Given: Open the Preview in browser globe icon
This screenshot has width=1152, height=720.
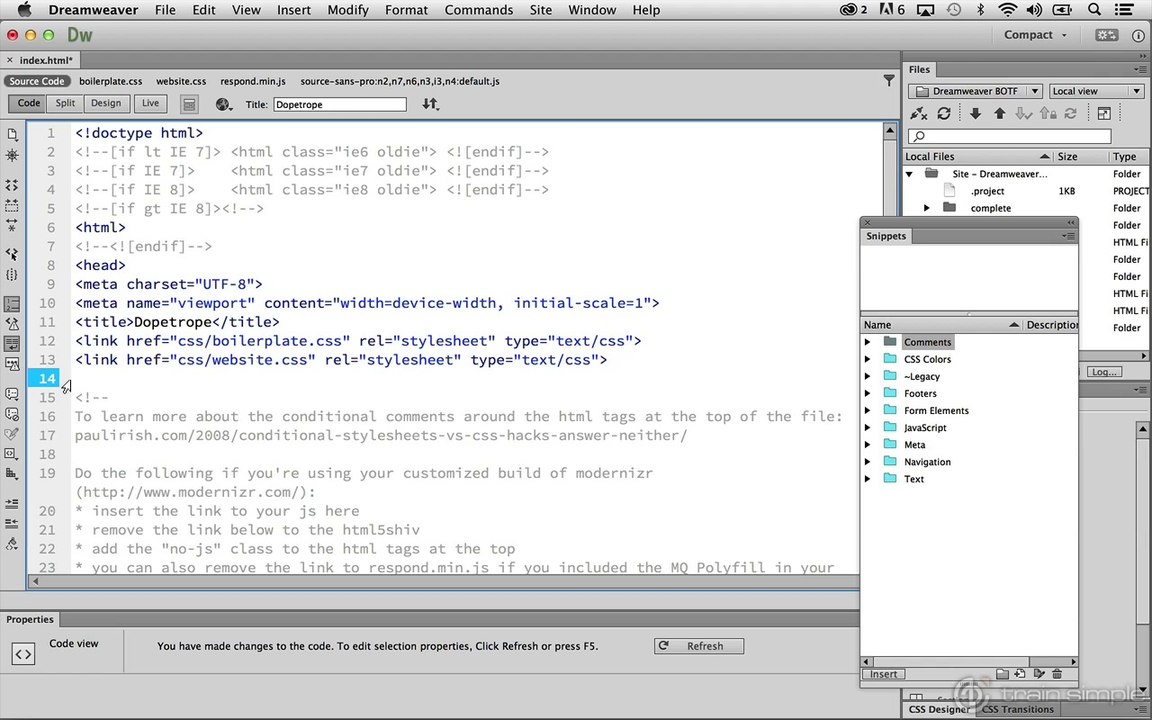Looking at the screenshot, I should click(223, 104).
